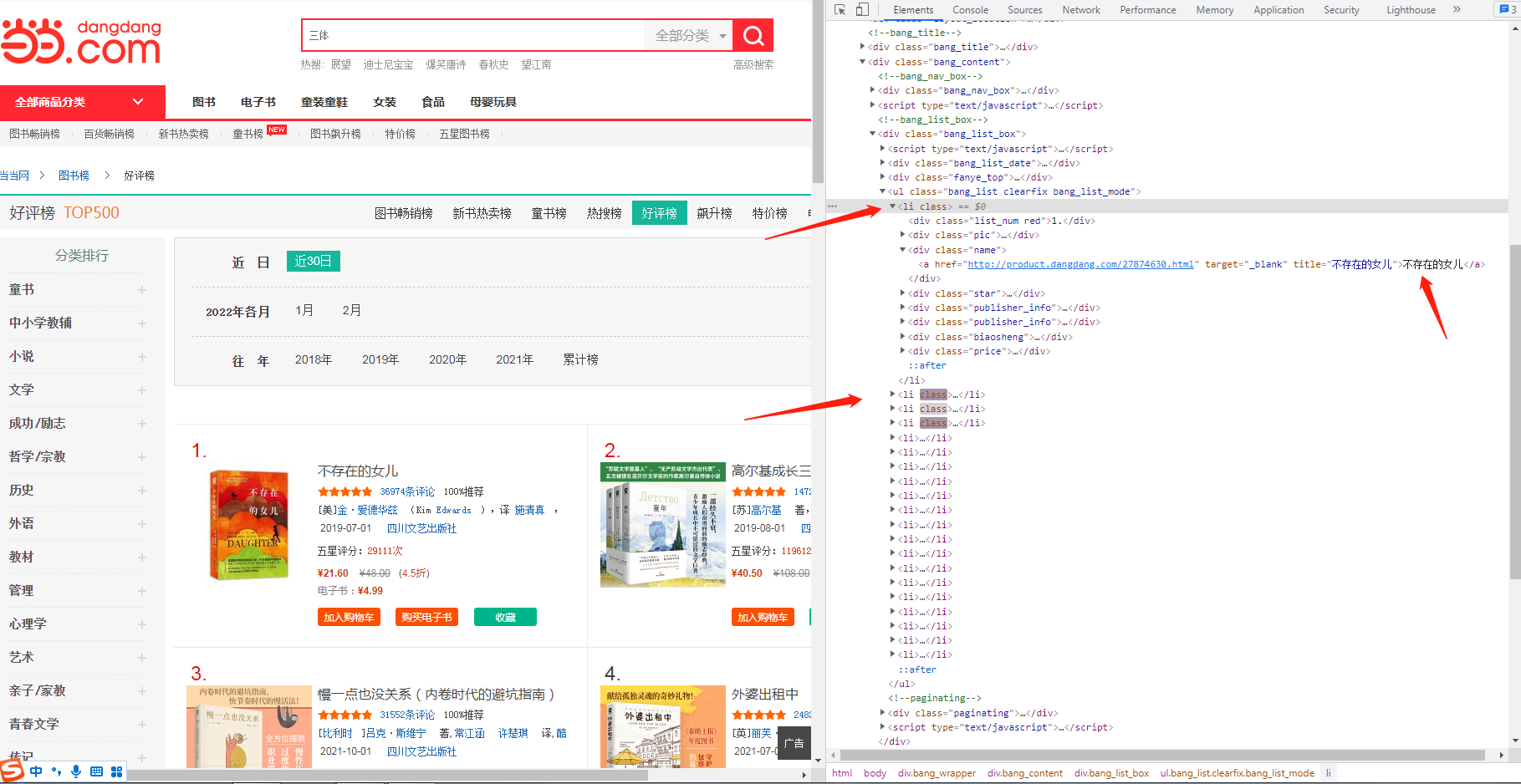Expand 心理学 category plus icon
1521x784 pixels.
(142, 624)
